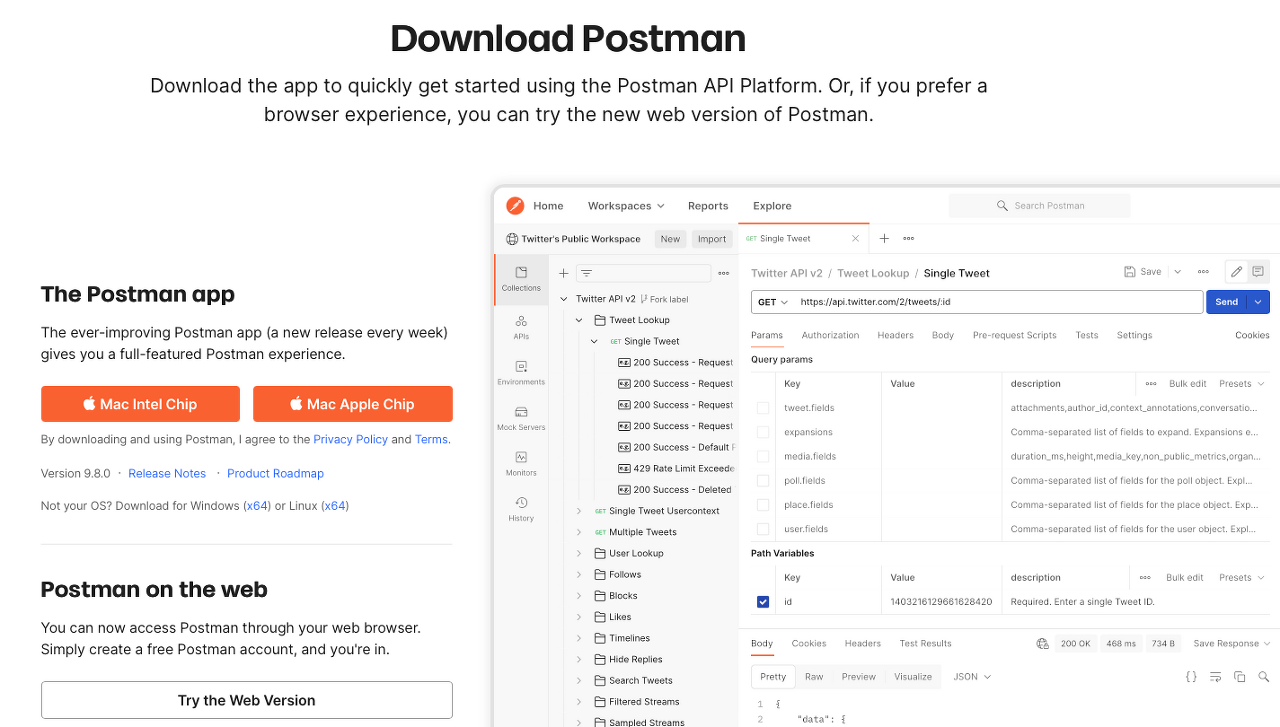Download for Mac Apple Chip
1280x727 pixels.
[x=353, y=404]
